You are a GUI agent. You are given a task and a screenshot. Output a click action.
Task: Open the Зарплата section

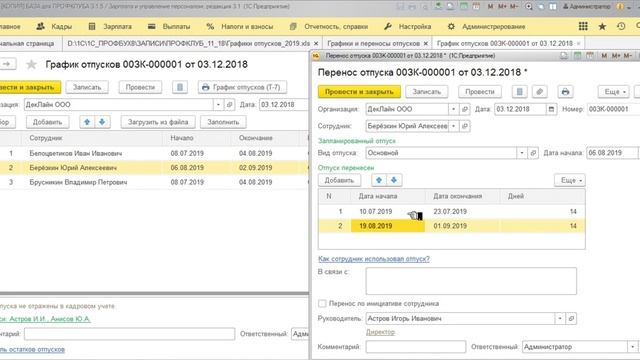[x=110, y=27]
